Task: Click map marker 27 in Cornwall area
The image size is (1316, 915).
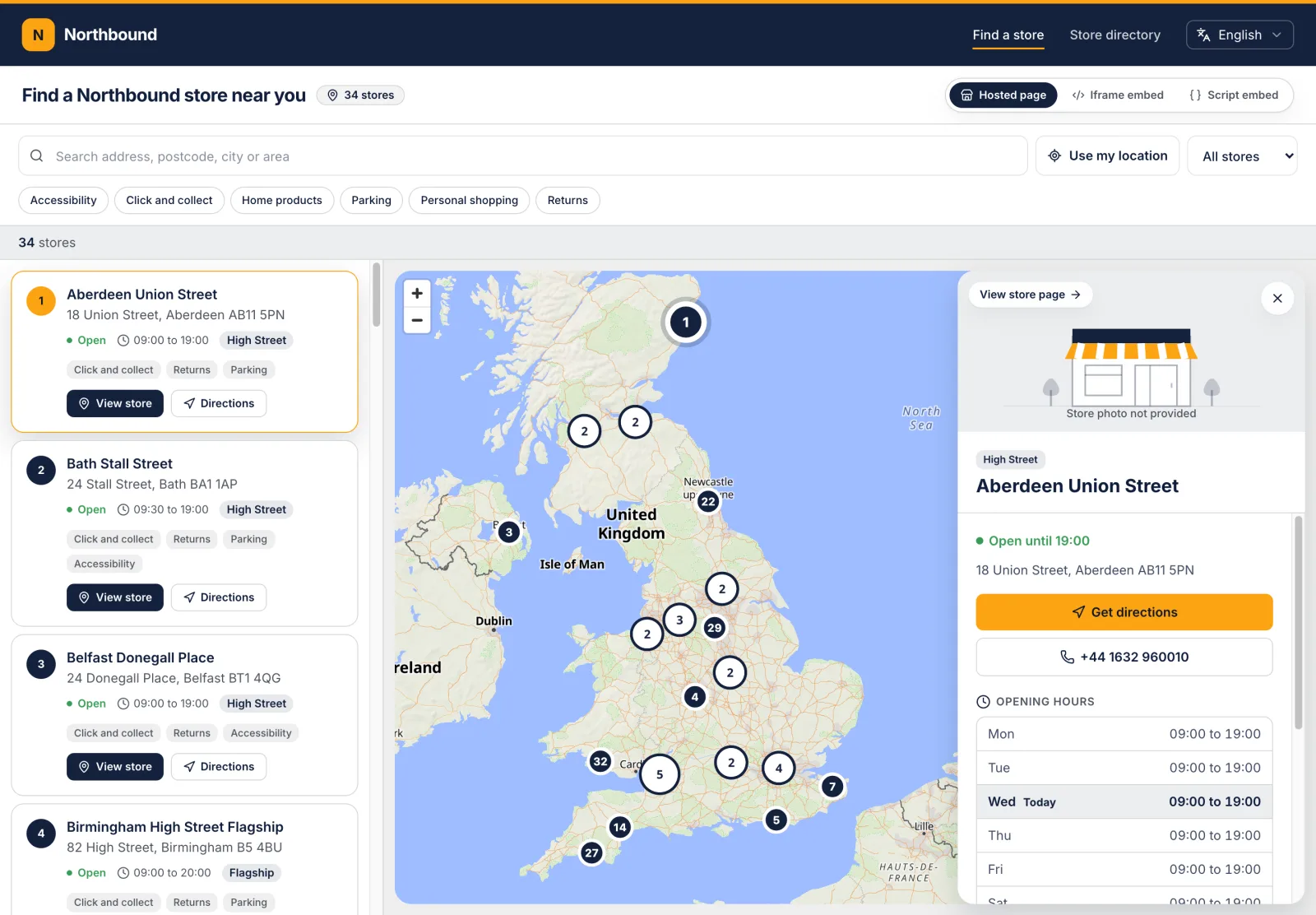Action: pos(591,853)
